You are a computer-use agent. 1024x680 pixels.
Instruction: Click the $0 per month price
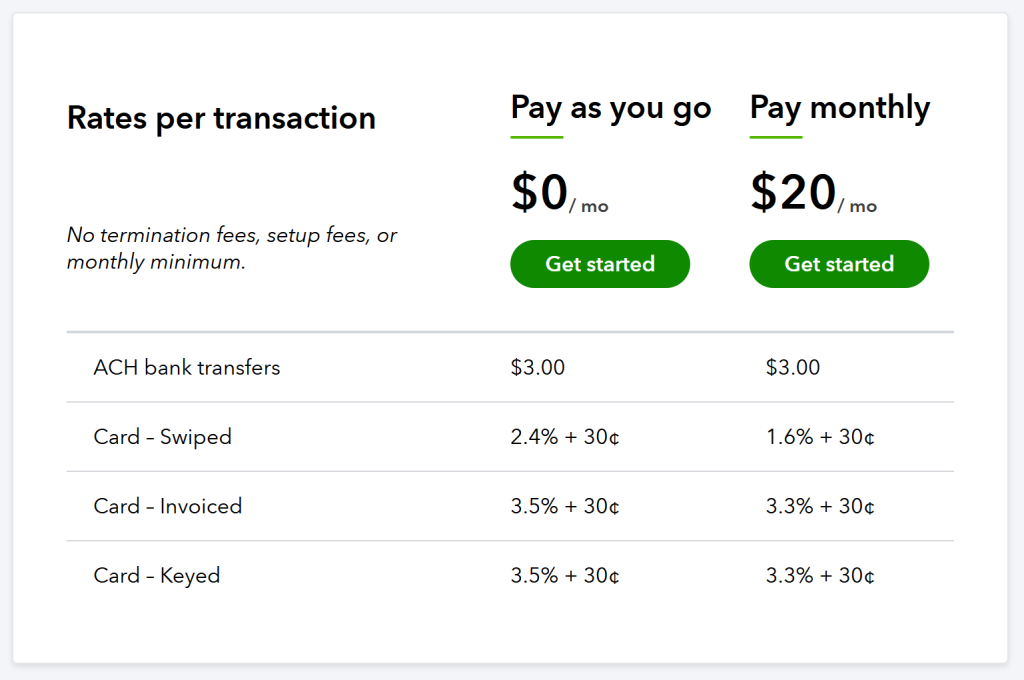click(x=558, y=193)
